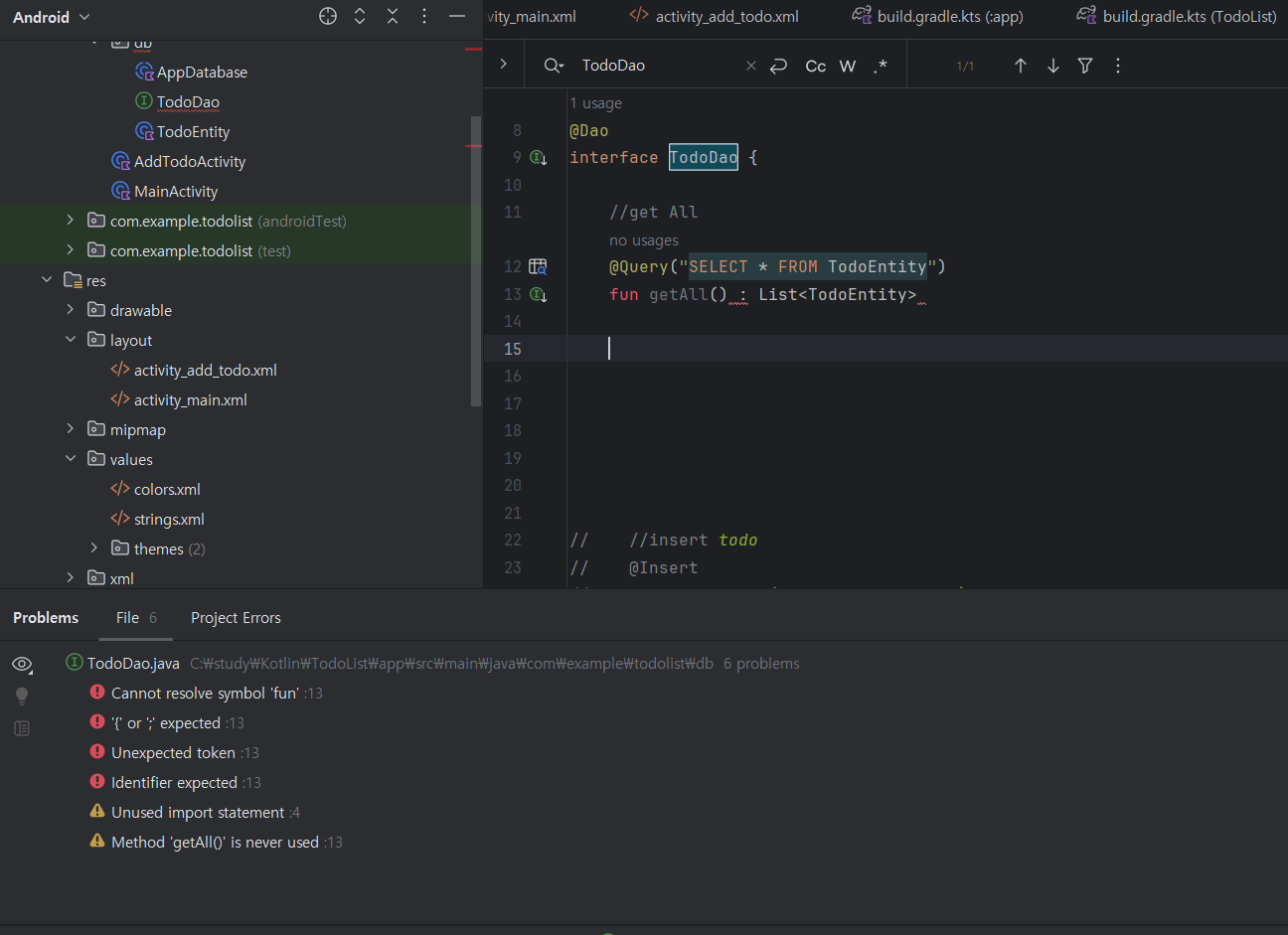Open search filter options
The image size is (1288, 935).
pos(1085,66)
